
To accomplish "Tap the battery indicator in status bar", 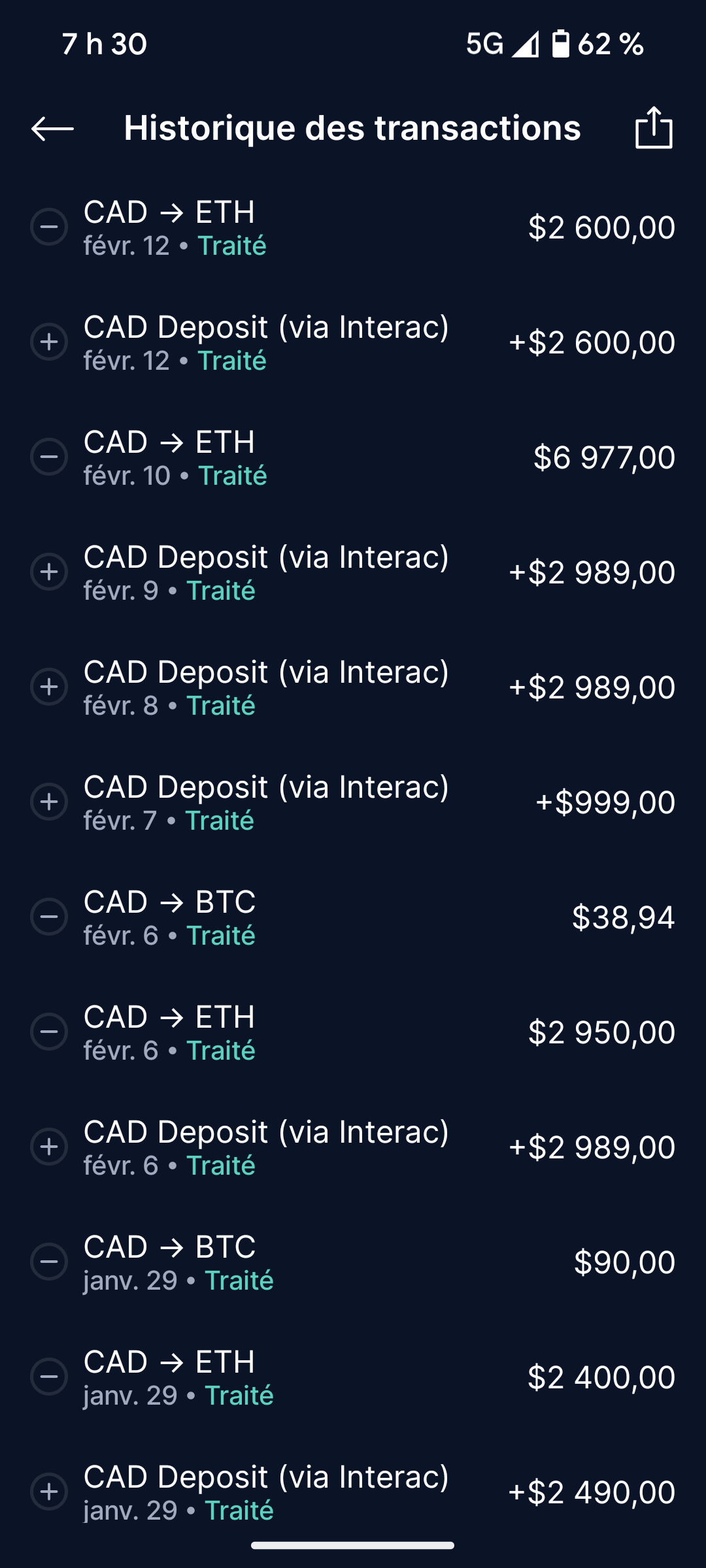I will (560, 44).
